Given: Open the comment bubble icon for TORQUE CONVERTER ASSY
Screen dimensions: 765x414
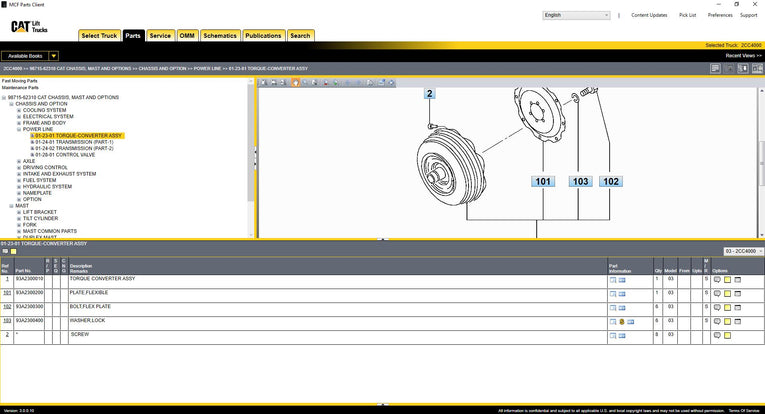Looking at the screenshot, I should click(716, 280).
